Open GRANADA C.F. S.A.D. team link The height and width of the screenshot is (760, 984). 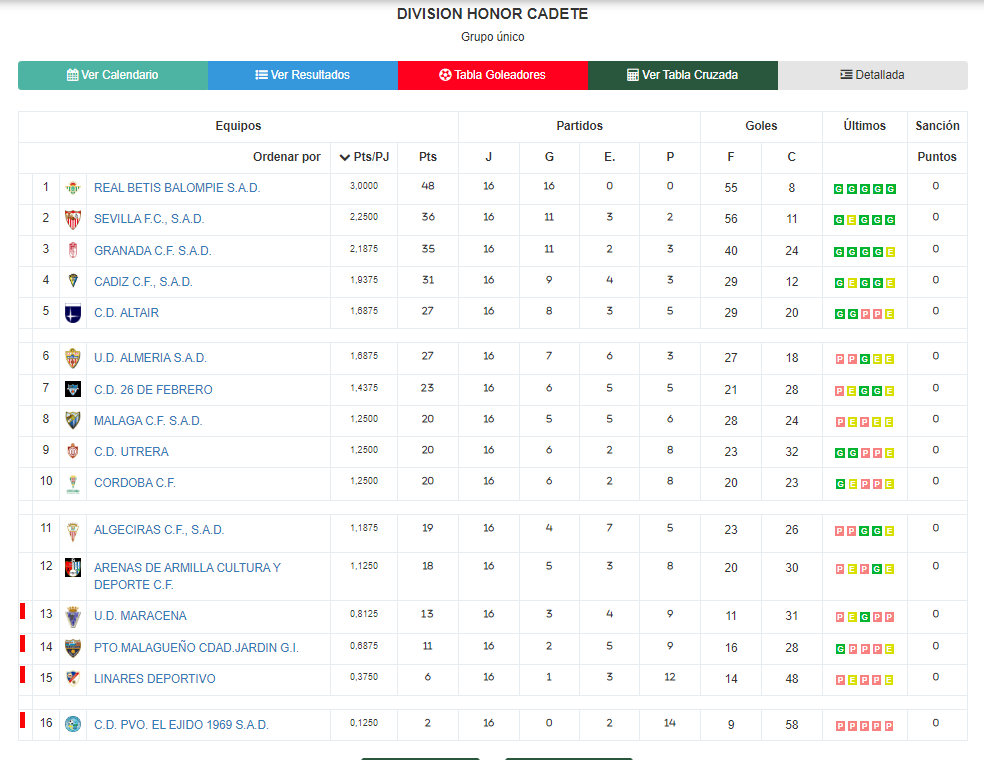pyautogui.click(x=152, y=251)
